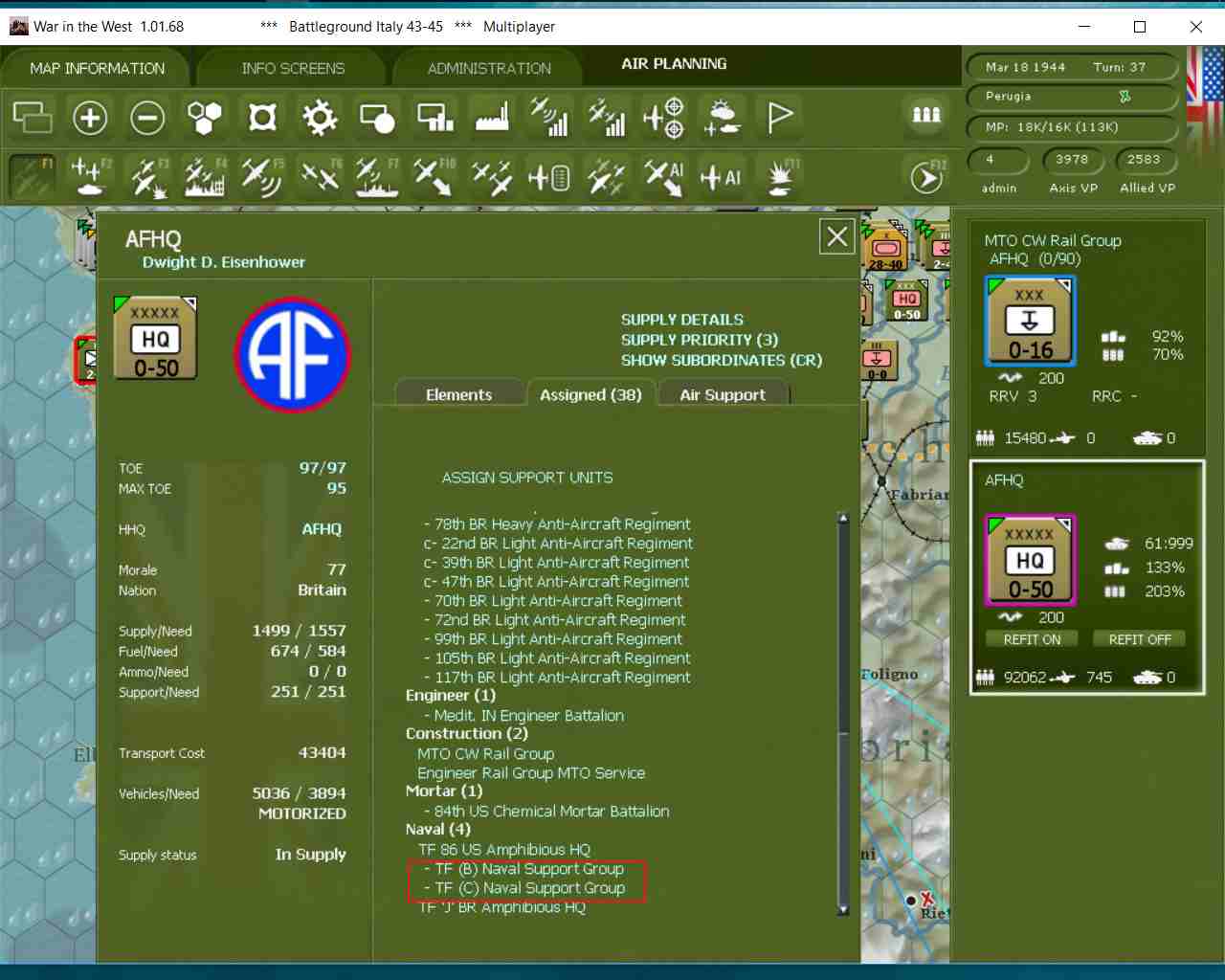Click the support units list scrollbar
Screen dimensions: 1225x980
pyautogui.click(x=843, y=714)
